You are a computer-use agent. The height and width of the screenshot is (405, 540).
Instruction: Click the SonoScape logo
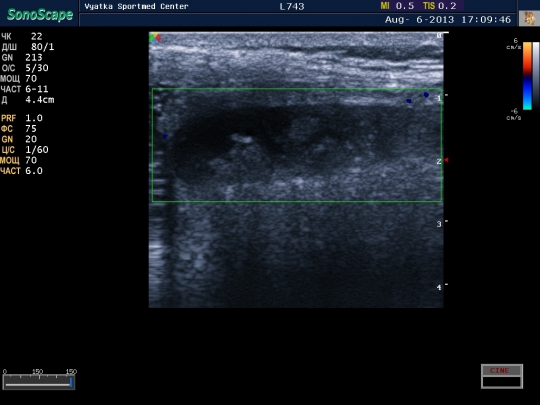40,14
